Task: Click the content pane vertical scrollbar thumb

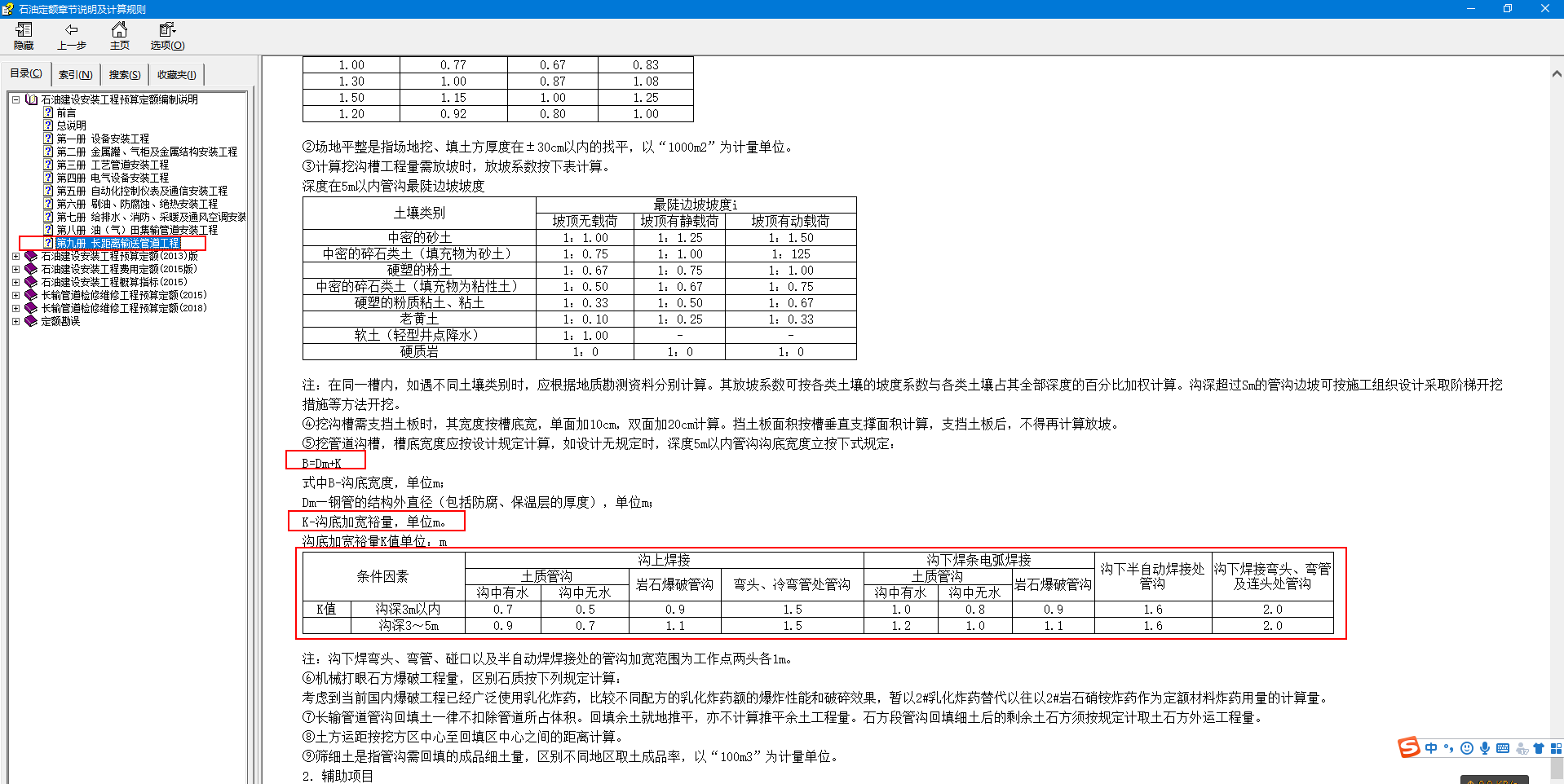Action: 1556,769
